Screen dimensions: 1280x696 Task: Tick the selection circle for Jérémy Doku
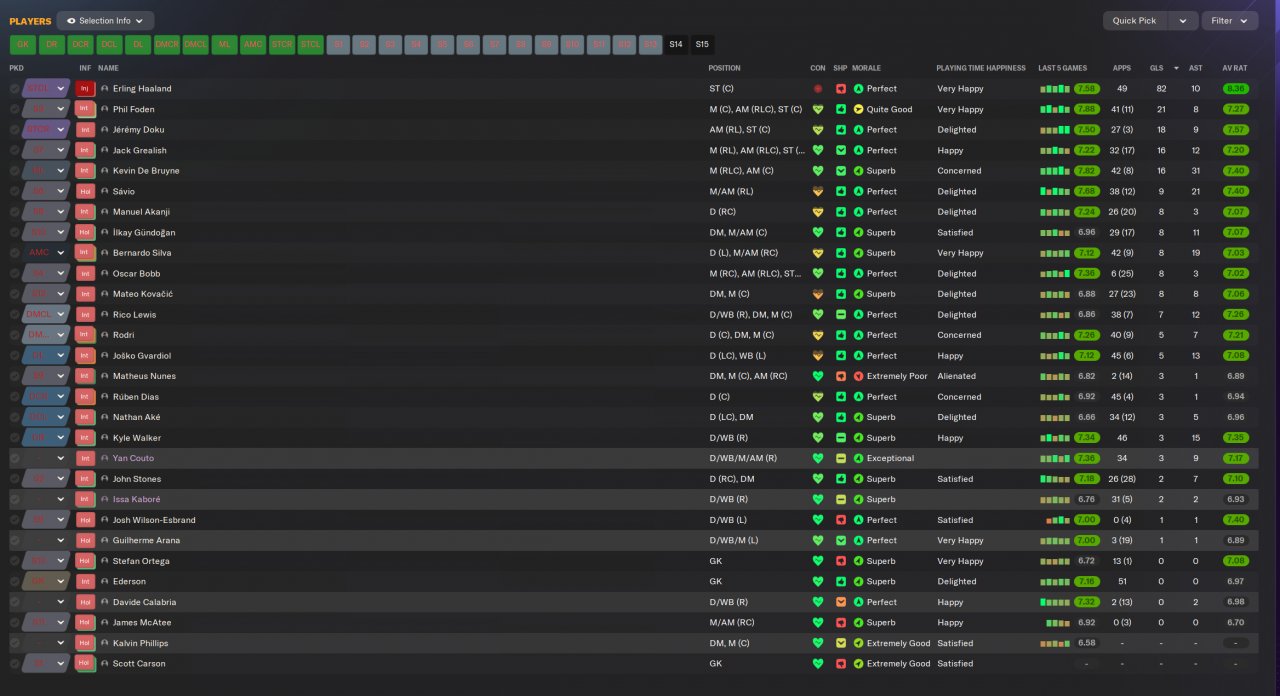point(14,130)
